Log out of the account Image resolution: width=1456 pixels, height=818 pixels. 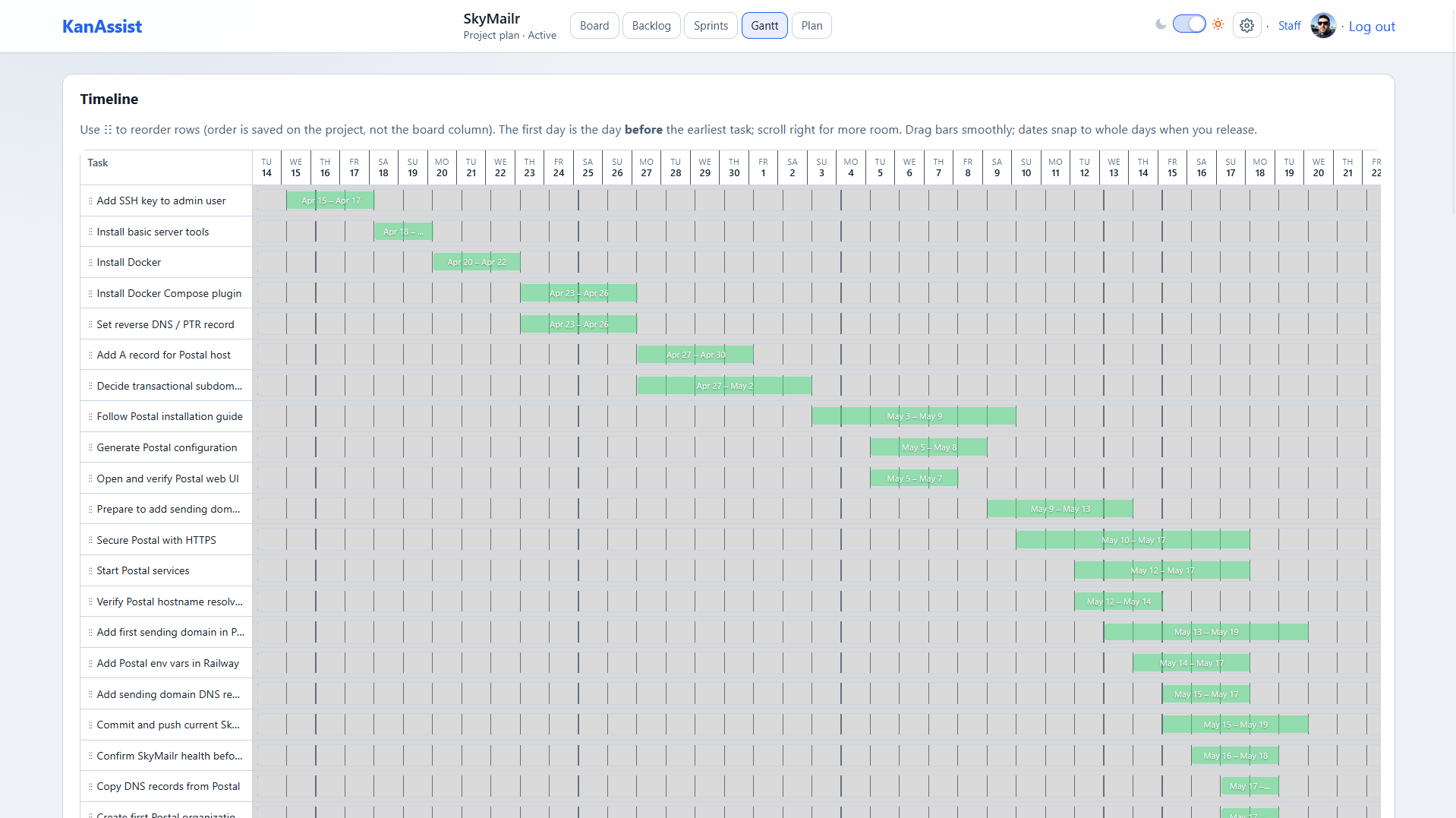pyautogui.click(x=1372, y=27)
